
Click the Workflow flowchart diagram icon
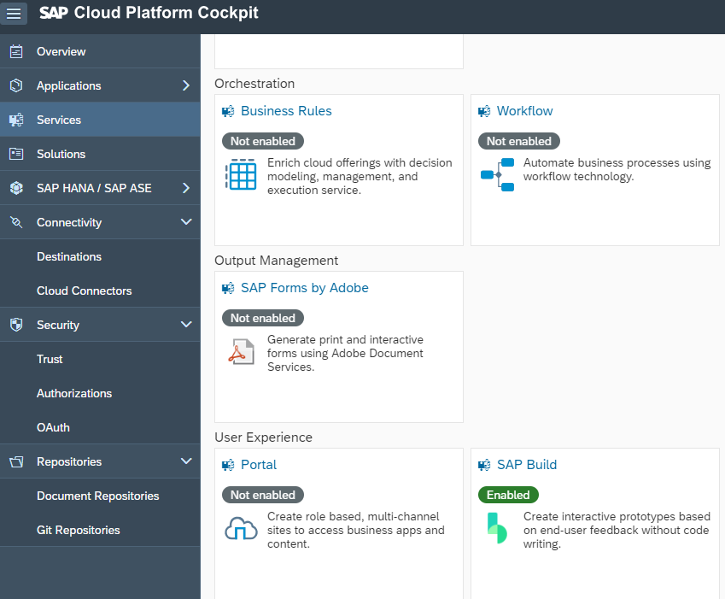tap(498, 174)
